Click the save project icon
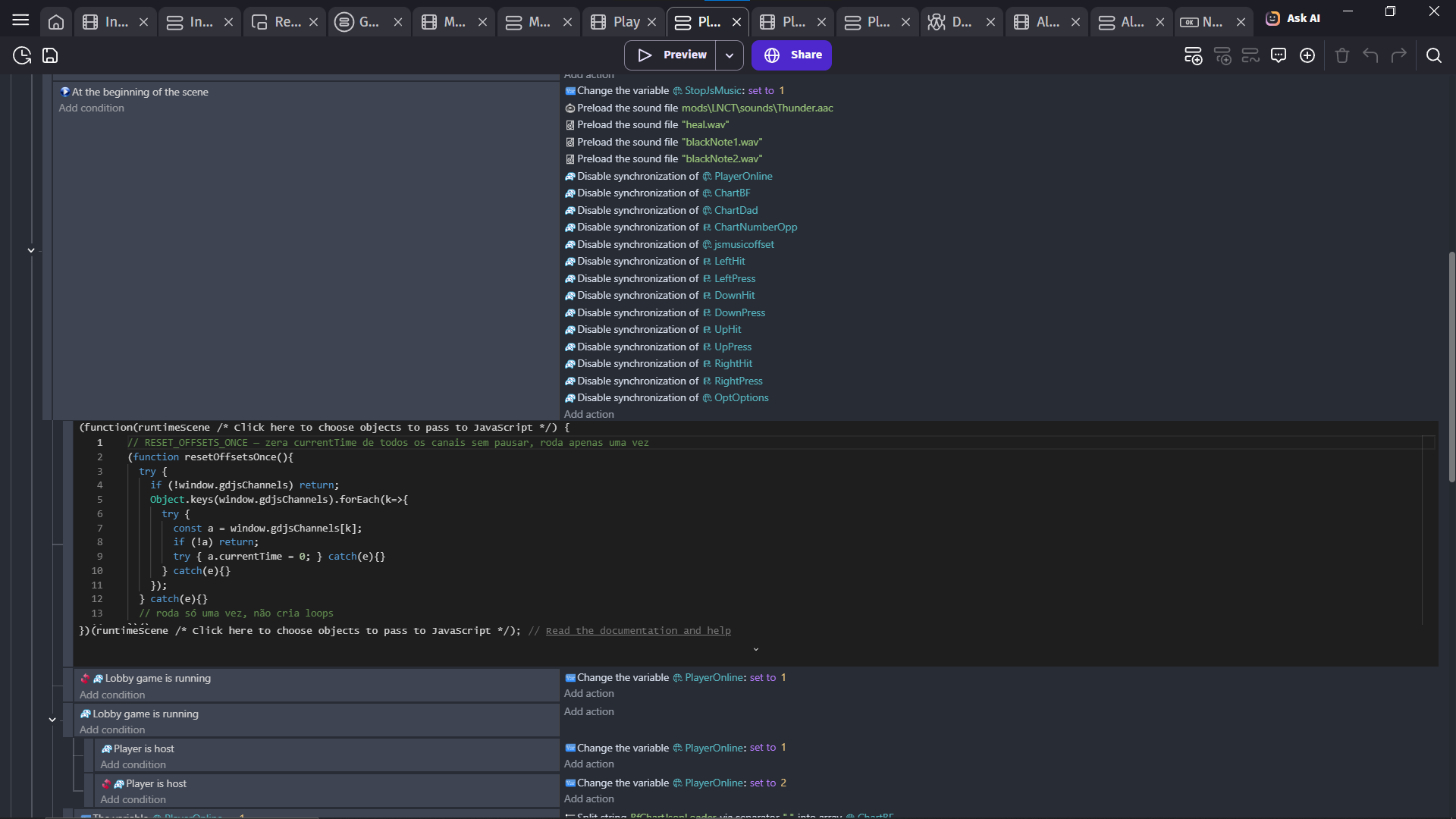The height and width of the screenshot is (819, 1456). (x=50, y=55)
